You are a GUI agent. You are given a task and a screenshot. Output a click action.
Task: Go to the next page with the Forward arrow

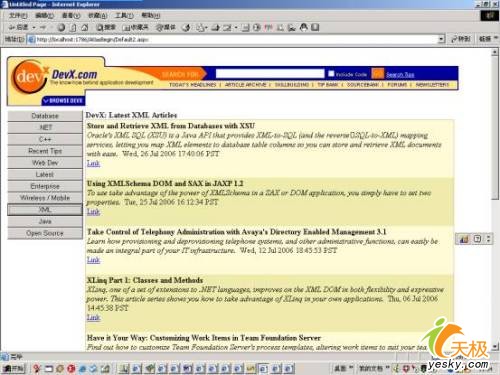click(43, 27)
